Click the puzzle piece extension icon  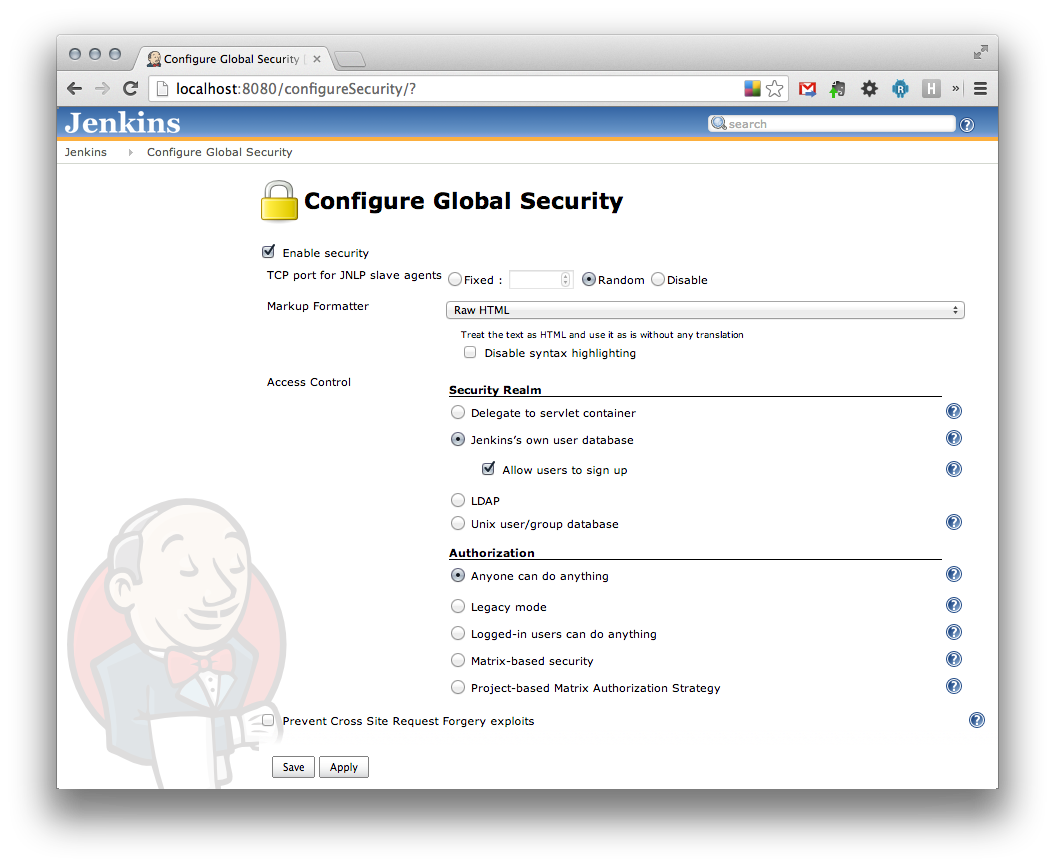[x=838, y=89]
